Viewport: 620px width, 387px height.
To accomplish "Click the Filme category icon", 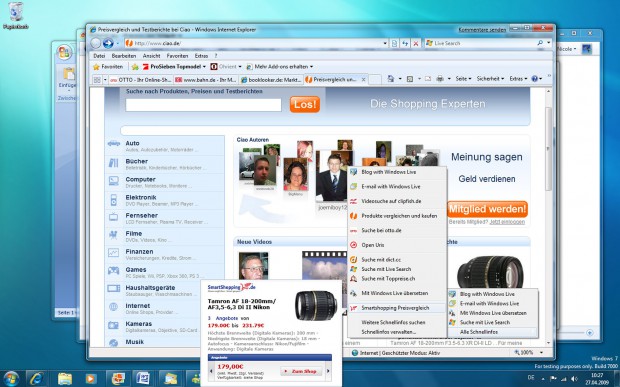I will pos(113,235).
